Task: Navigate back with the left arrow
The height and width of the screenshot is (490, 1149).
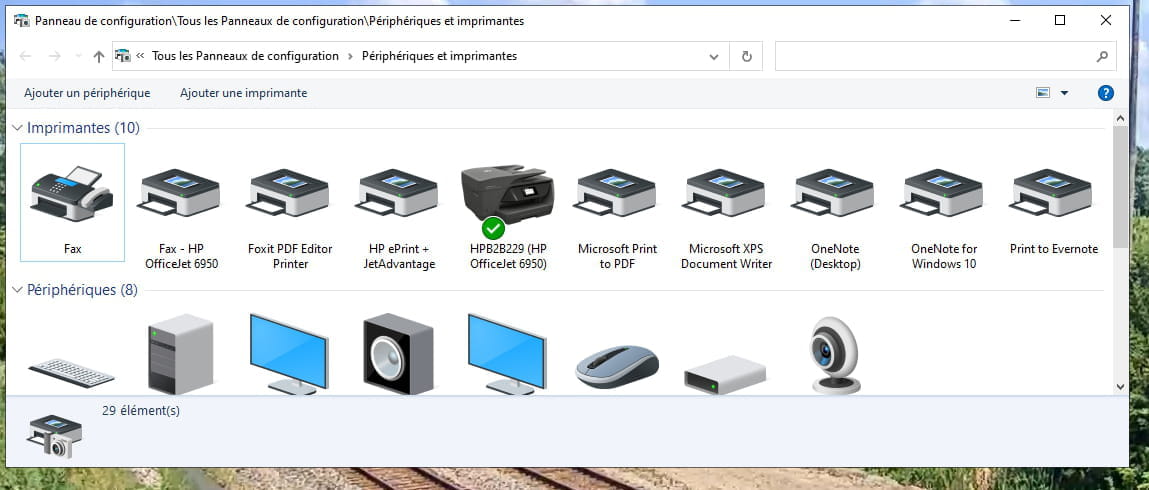Action: [25, 56]
